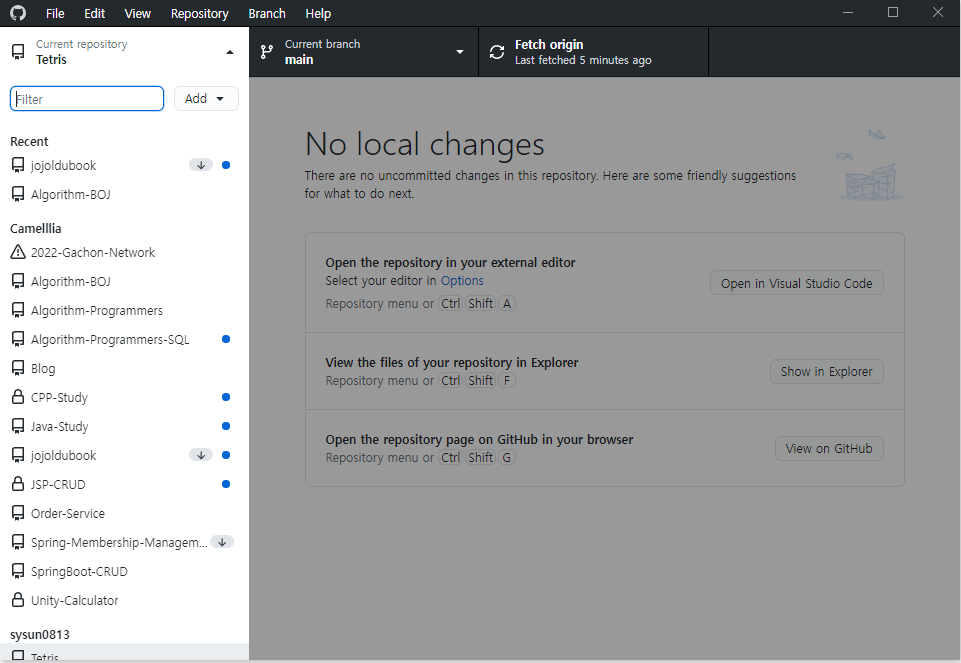Click the lock icon beside CPP-Study

pyautogui.click(x=18, y=397)
